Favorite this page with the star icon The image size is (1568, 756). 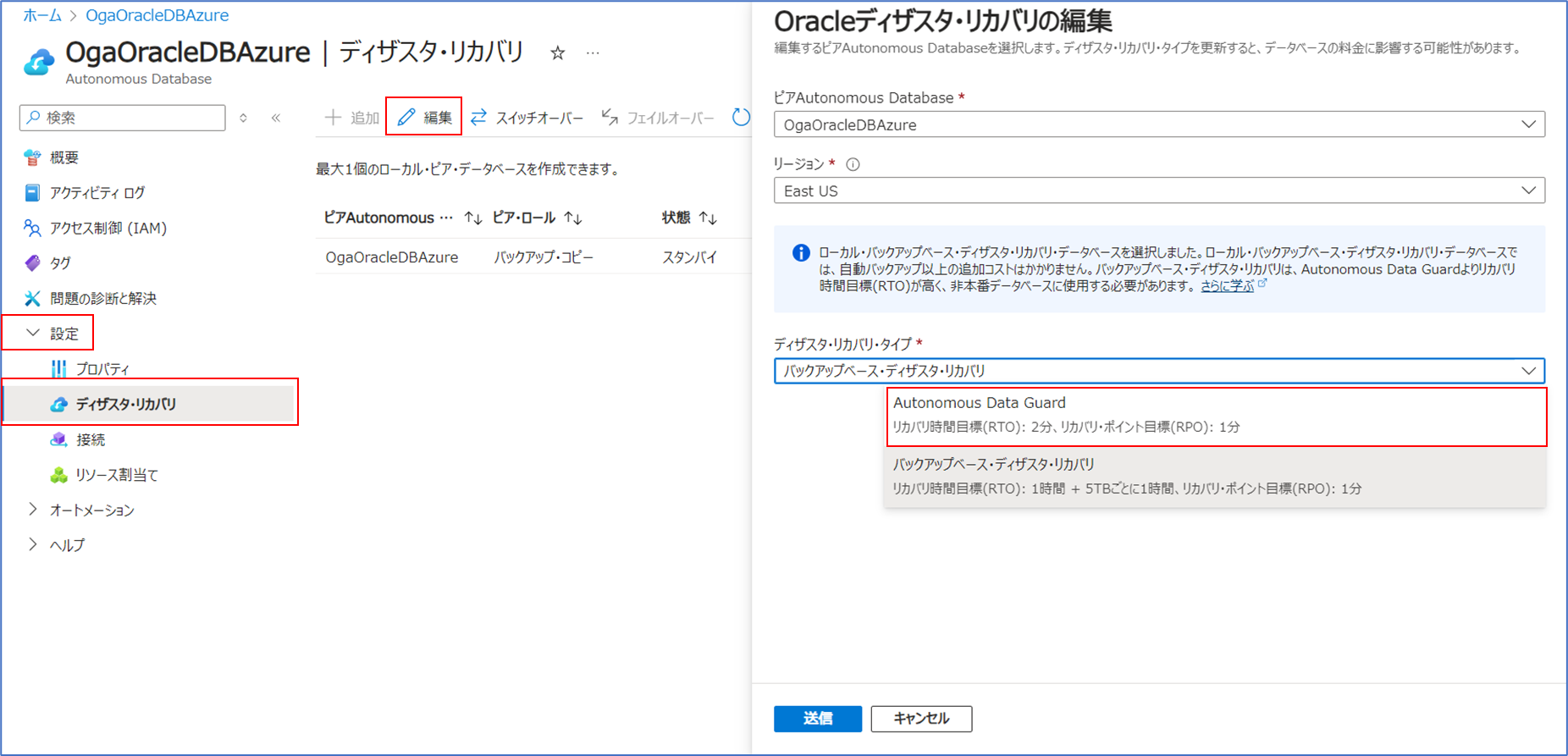(x=557, y=53)
